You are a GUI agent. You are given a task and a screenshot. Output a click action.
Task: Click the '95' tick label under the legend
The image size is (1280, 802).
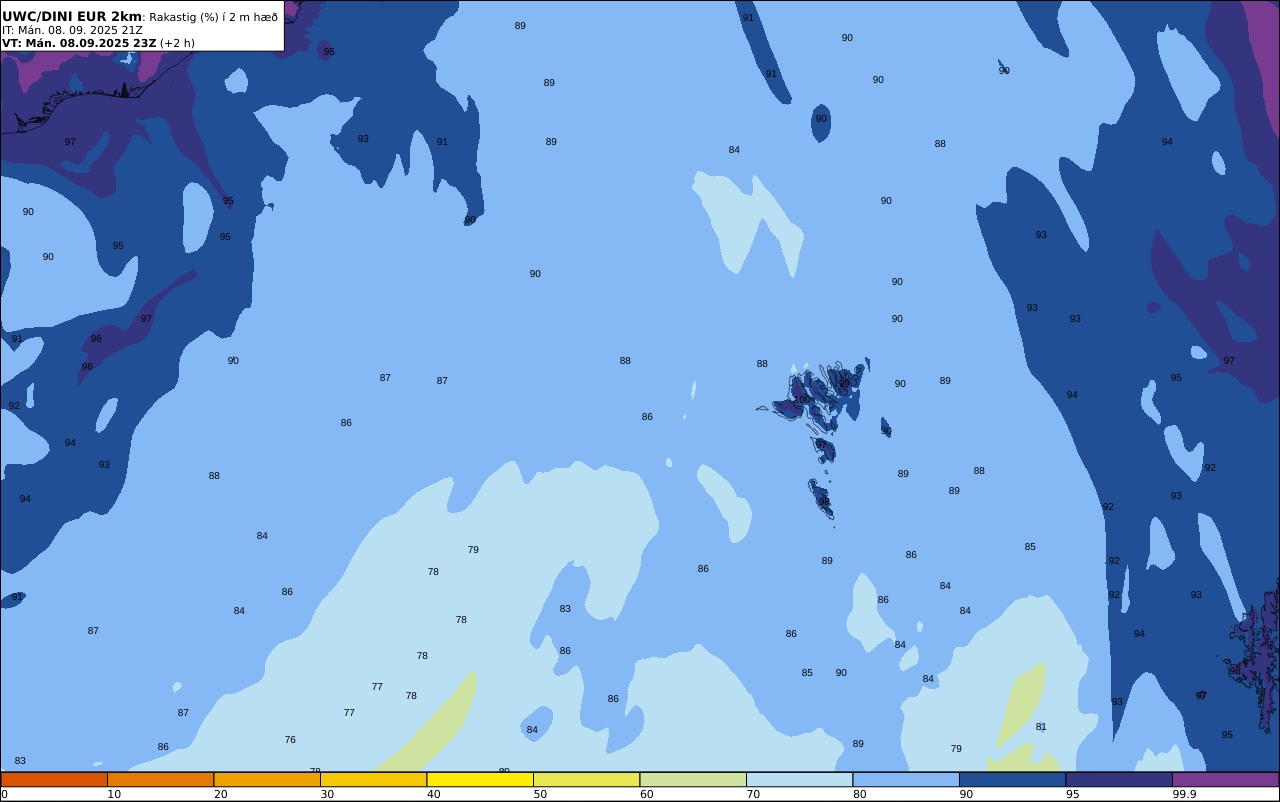(x=1072, y=794)
